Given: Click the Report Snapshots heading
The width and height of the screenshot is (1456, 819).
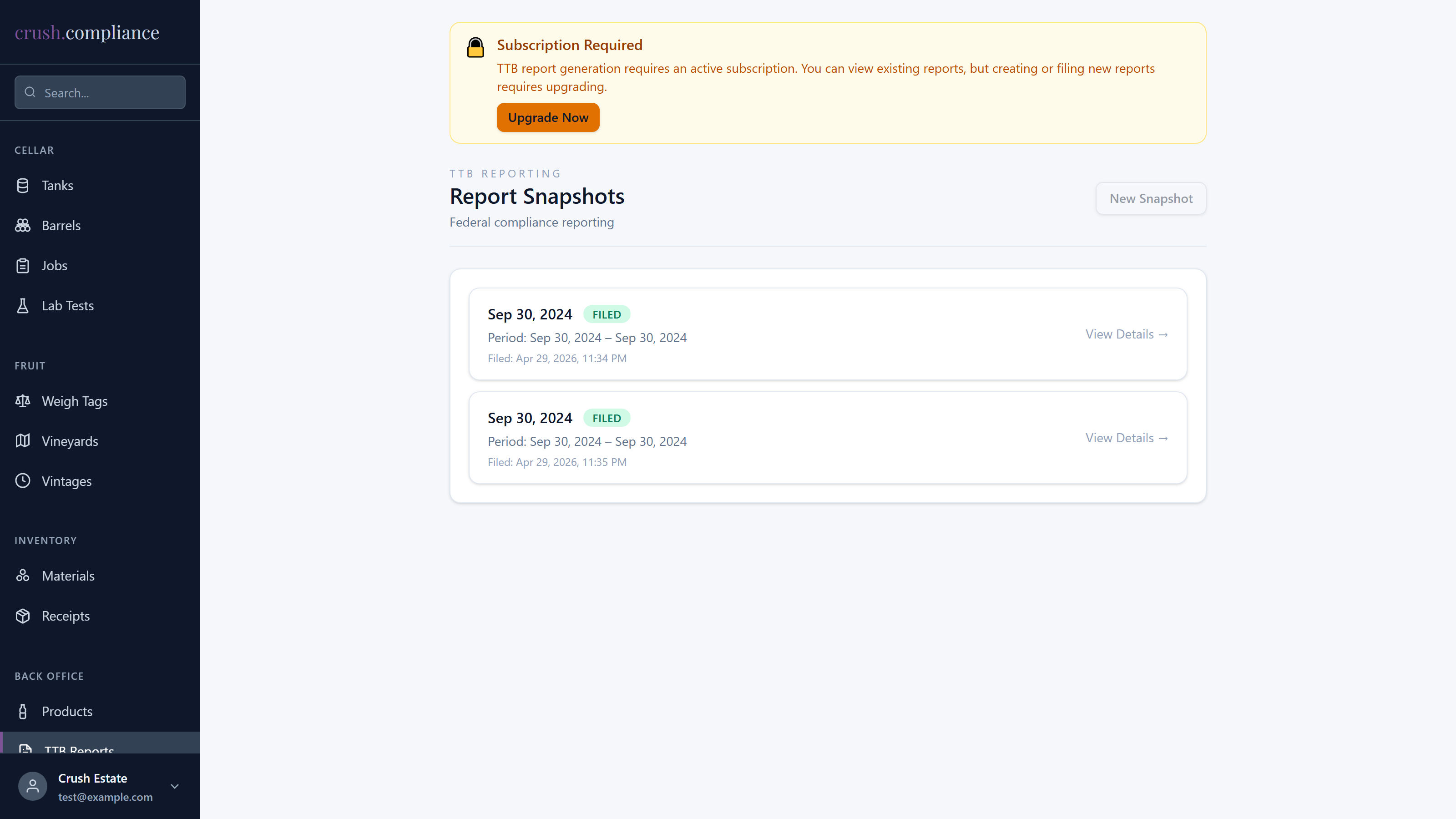Looking at the screenshot, I should pos(537,196).
